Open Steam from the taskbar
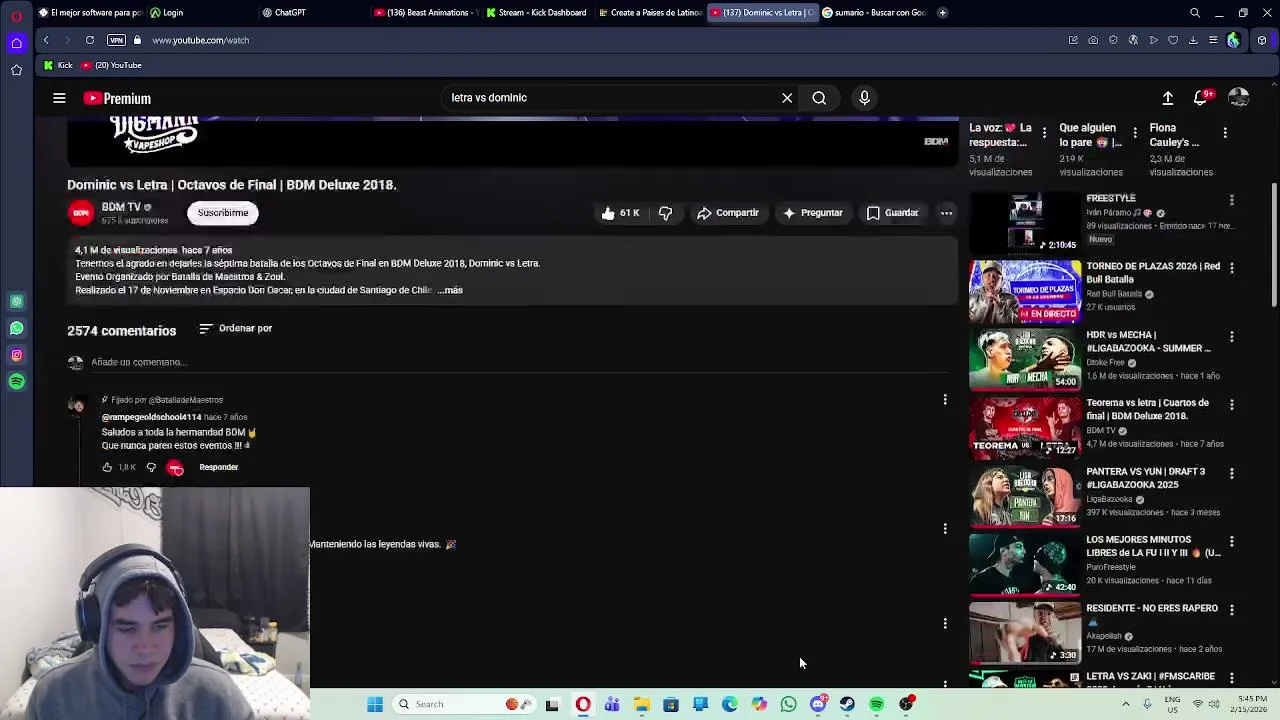Screen dimensions: 1280x720 (x=847, y=704)
